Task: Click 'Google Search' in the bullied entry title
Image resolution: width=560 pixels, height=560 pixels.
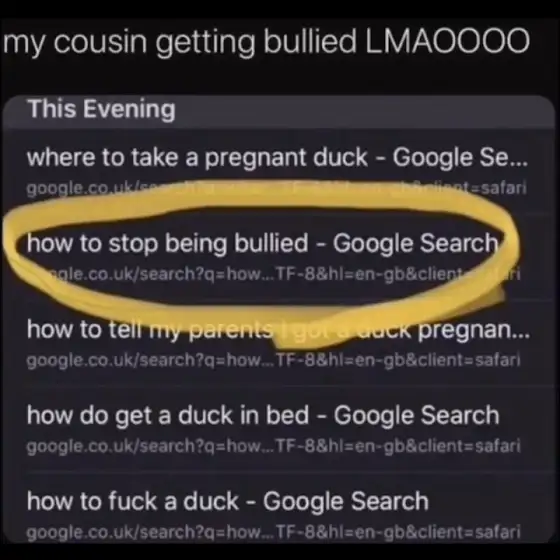Action: coord(416,243)
